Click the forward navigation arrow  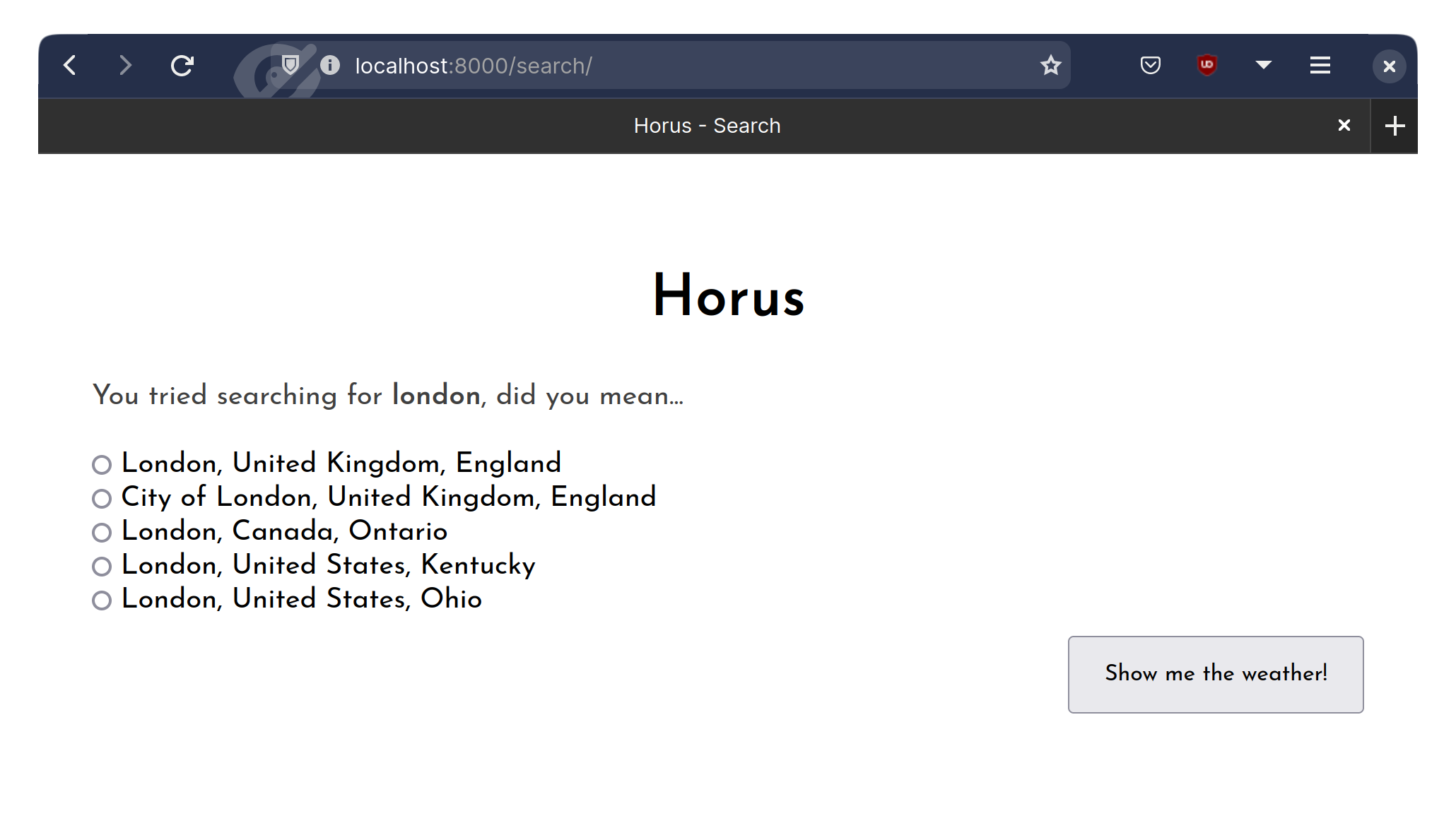[x=125, y=66]
